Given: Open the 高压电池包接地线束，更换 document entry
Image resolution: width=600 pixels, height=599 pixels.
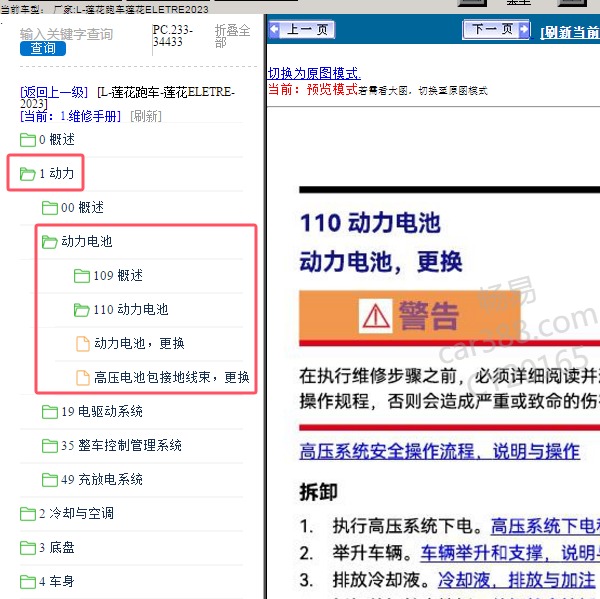Looking at the screenshot, I should point(172,377).
